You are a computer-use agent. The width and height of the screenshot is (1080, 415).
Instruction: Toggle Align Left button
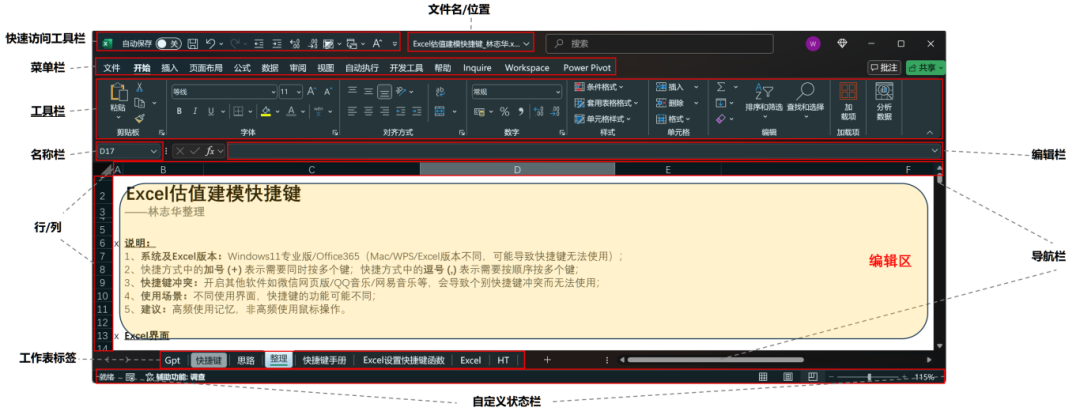tap(353, 111)
